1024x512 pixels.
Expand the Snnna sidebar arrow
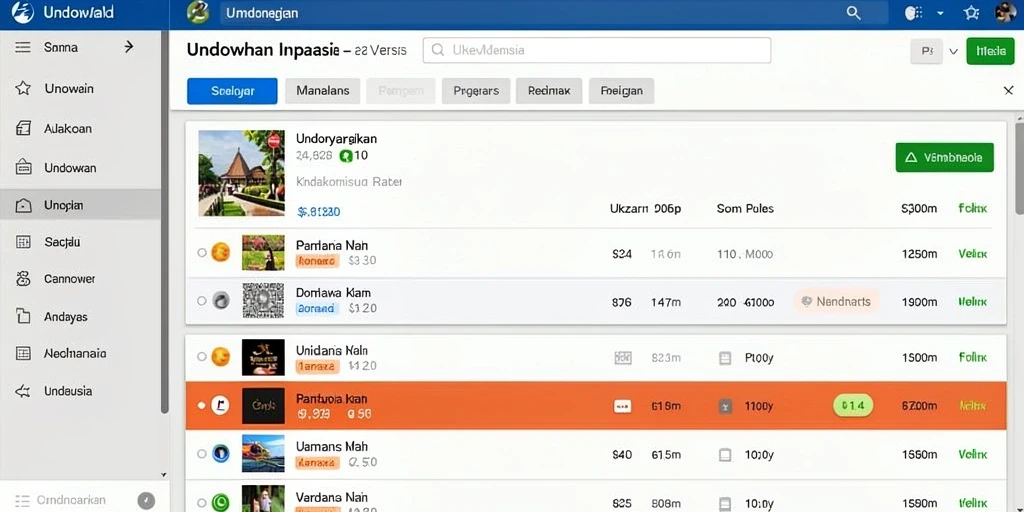point(129,47)
